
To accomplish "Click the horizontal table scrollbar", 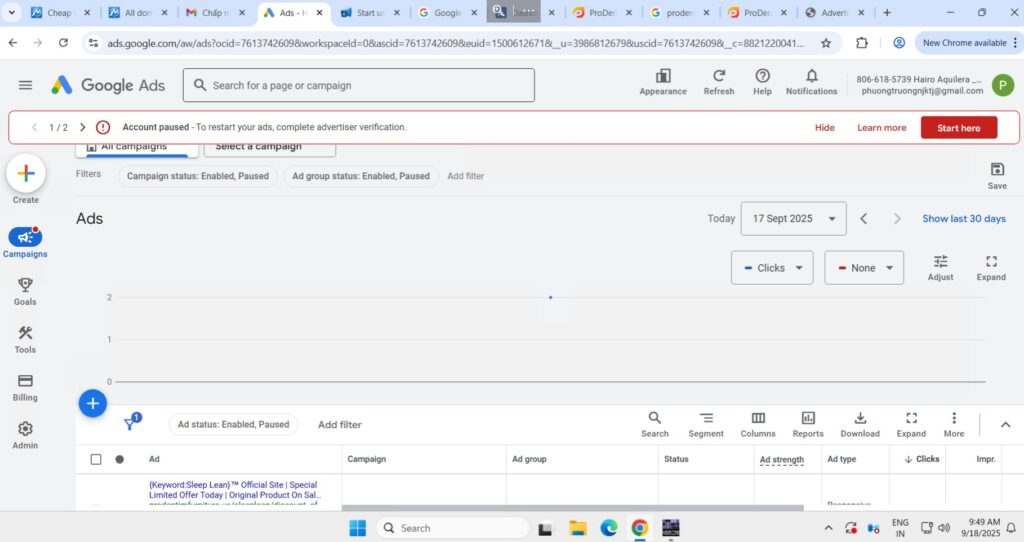I will 572,507.
